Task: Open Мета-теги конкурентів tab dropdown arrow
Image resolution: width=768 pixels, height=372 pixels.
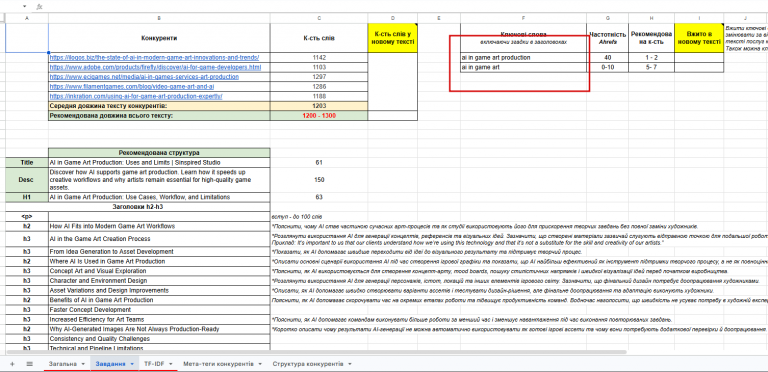Action: [x=260, y=364]
